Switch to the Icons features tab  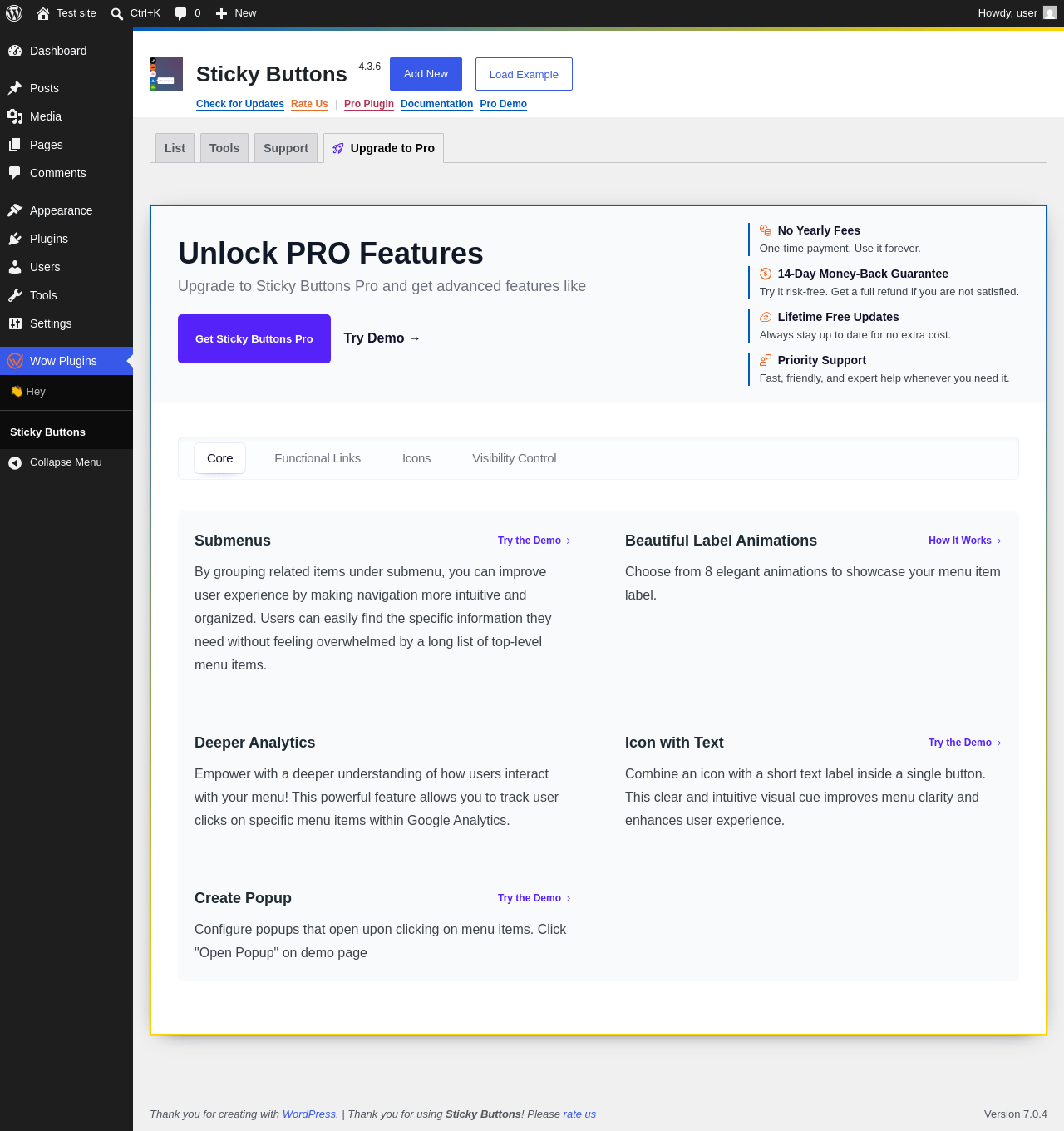(x=416, y=458)
